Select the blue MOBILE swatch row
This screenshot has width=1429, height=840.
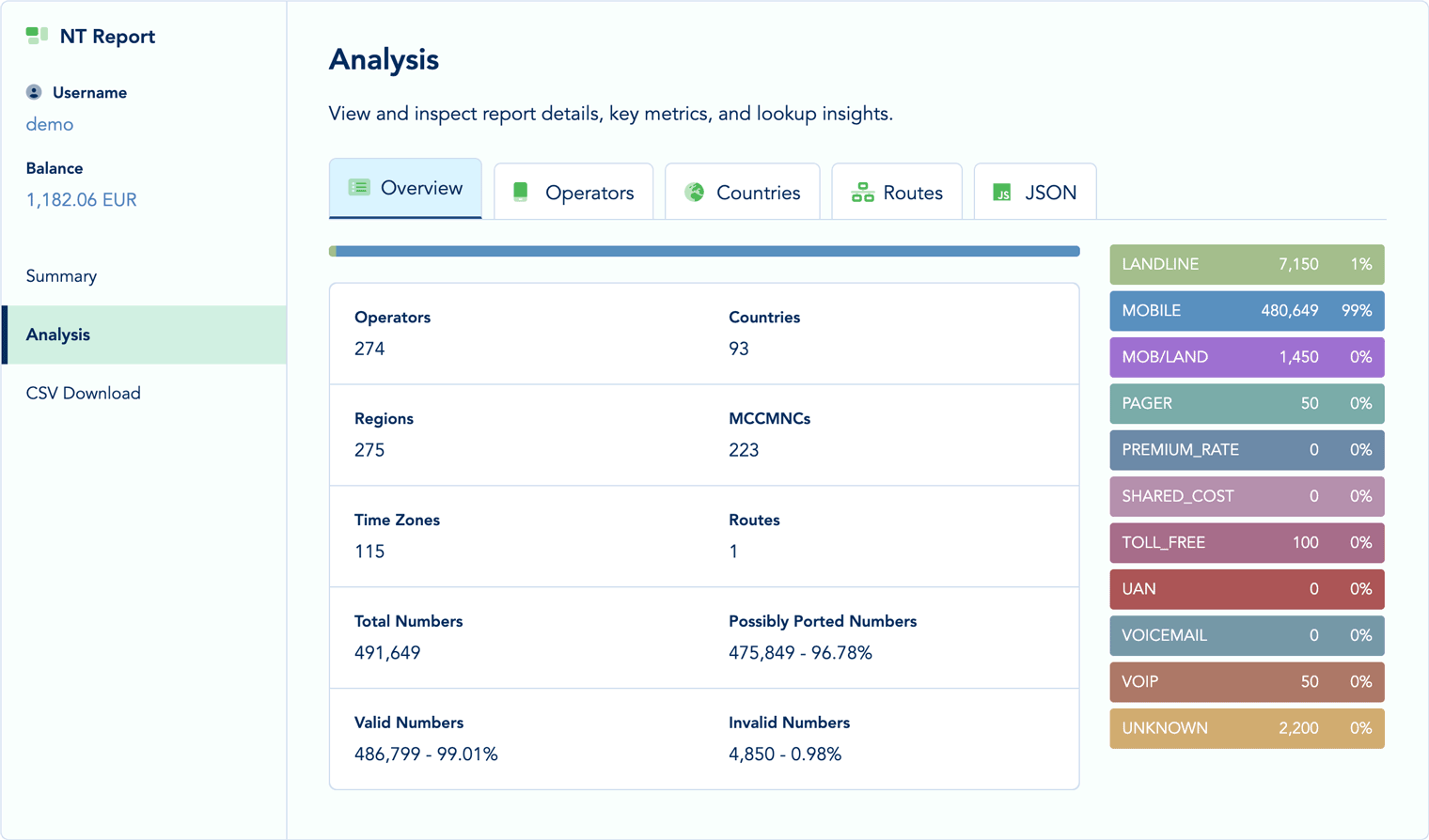tap(1247, 311)
